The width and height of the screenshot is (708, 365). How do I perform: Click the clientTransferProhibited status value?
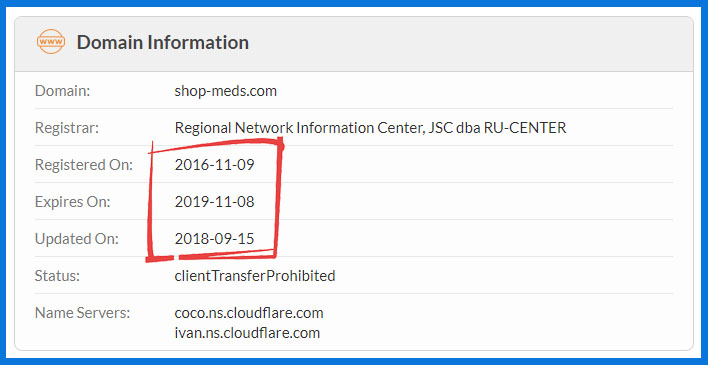pyautogui.click(x=255, y=276)
